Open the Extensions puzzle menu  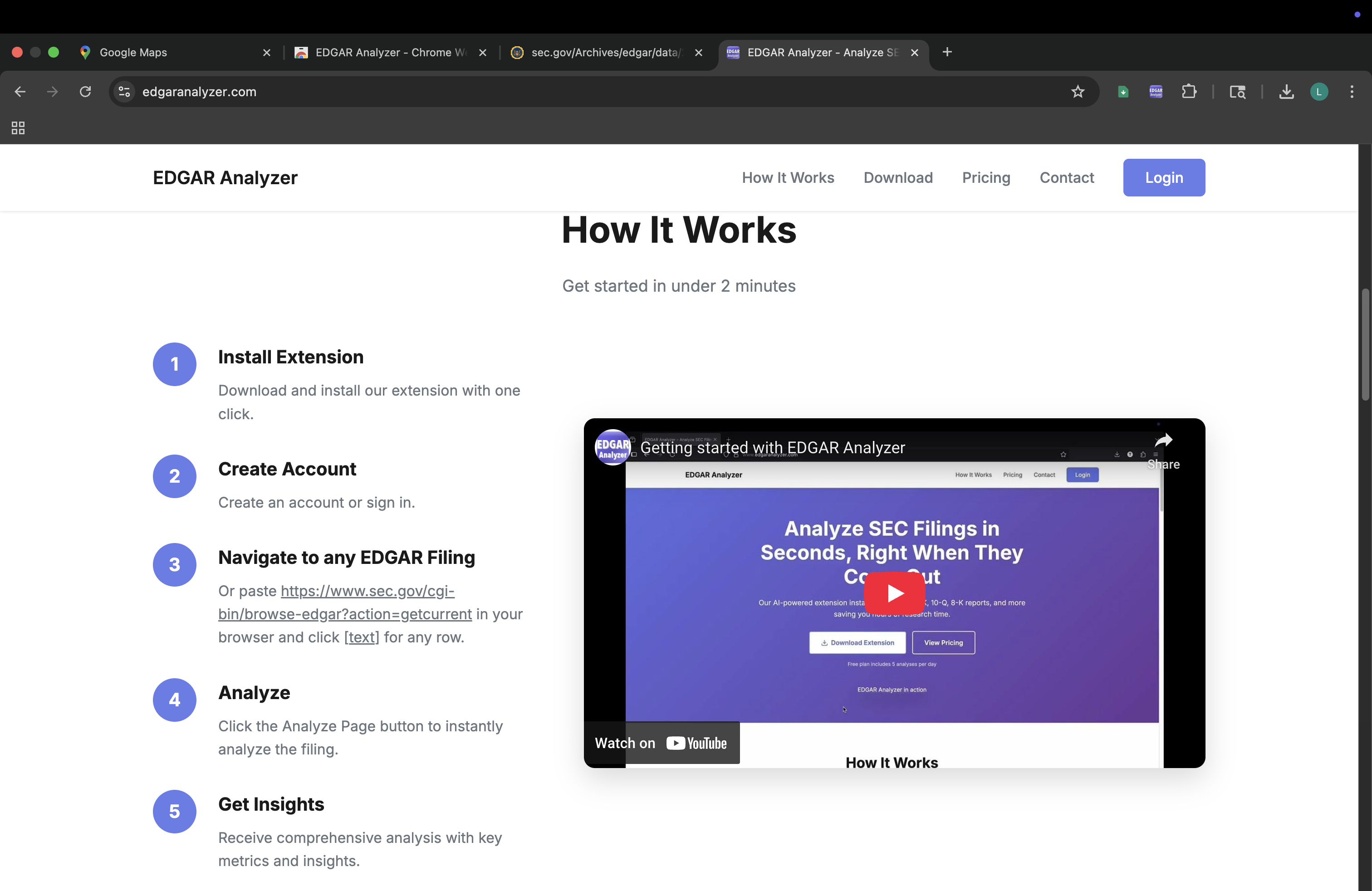coord(1189,92)
